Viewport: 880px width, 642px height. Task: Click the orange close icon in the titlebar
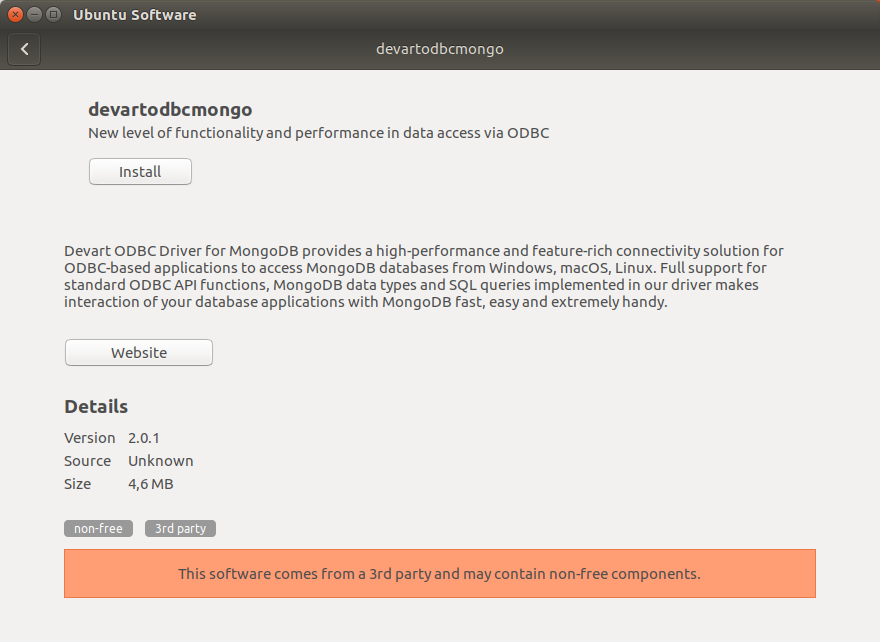[x=15, y=14]
